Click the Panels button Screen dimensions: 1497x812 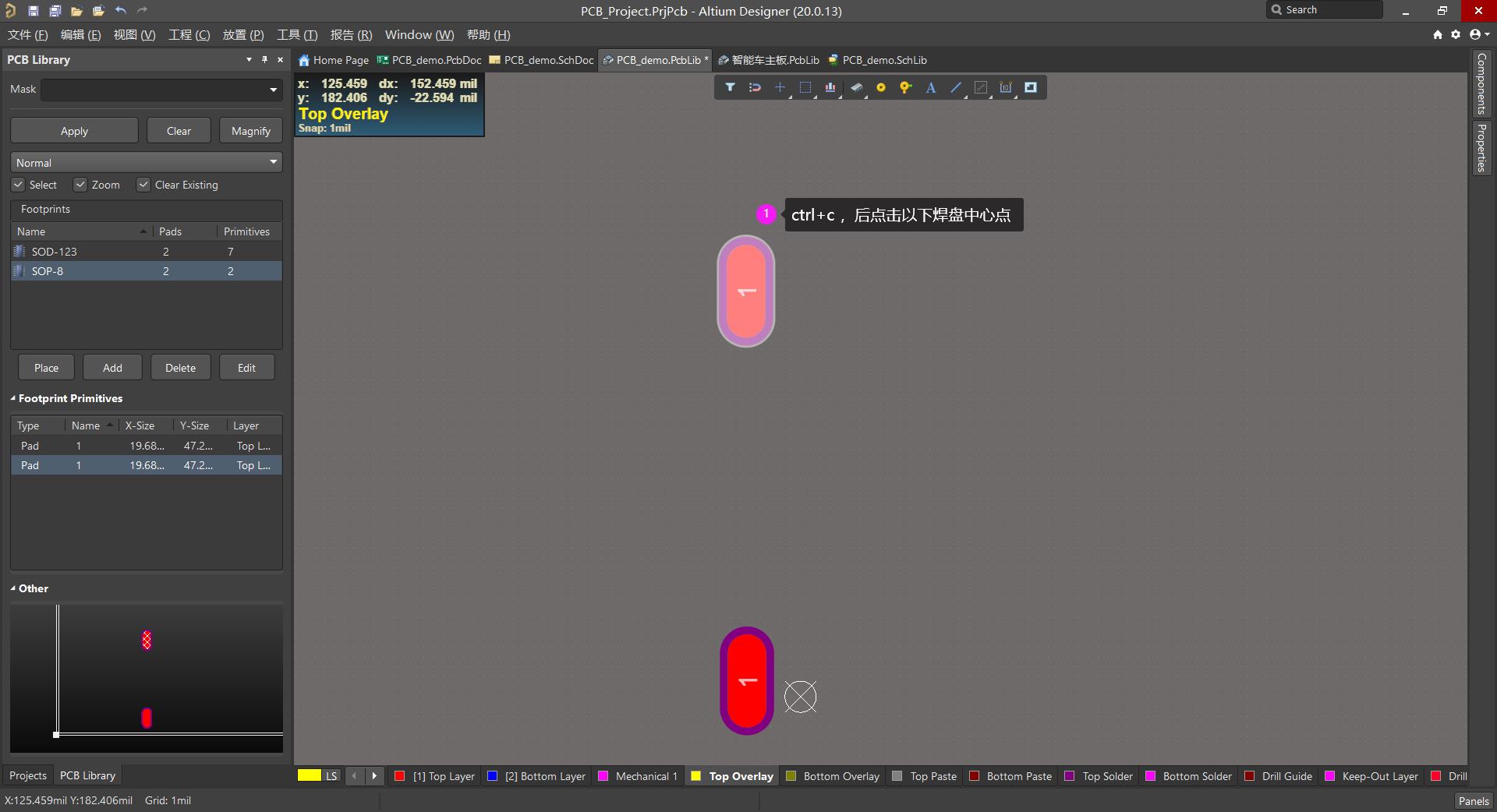(1474, 801)
